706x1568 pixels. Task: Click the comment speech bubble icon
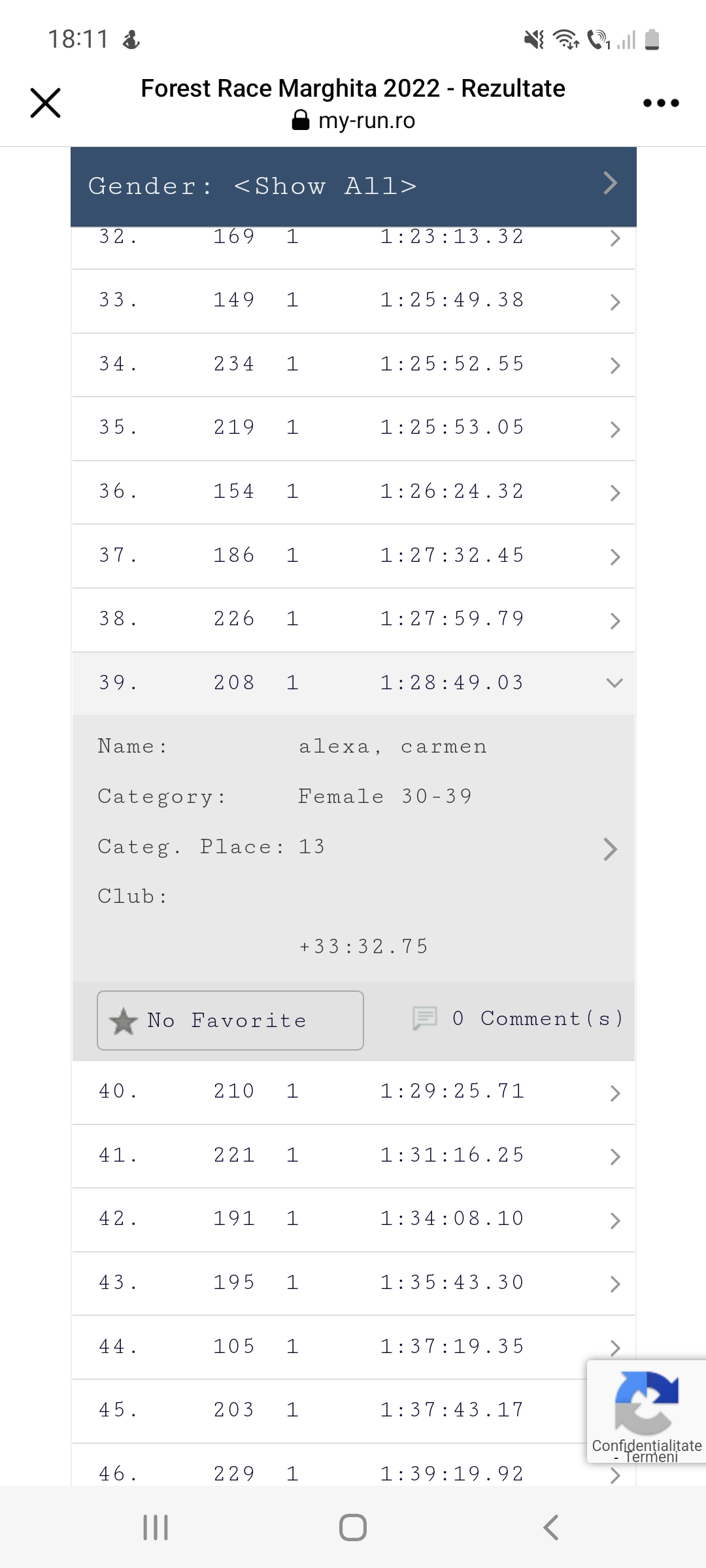(x=424, y=1018)
